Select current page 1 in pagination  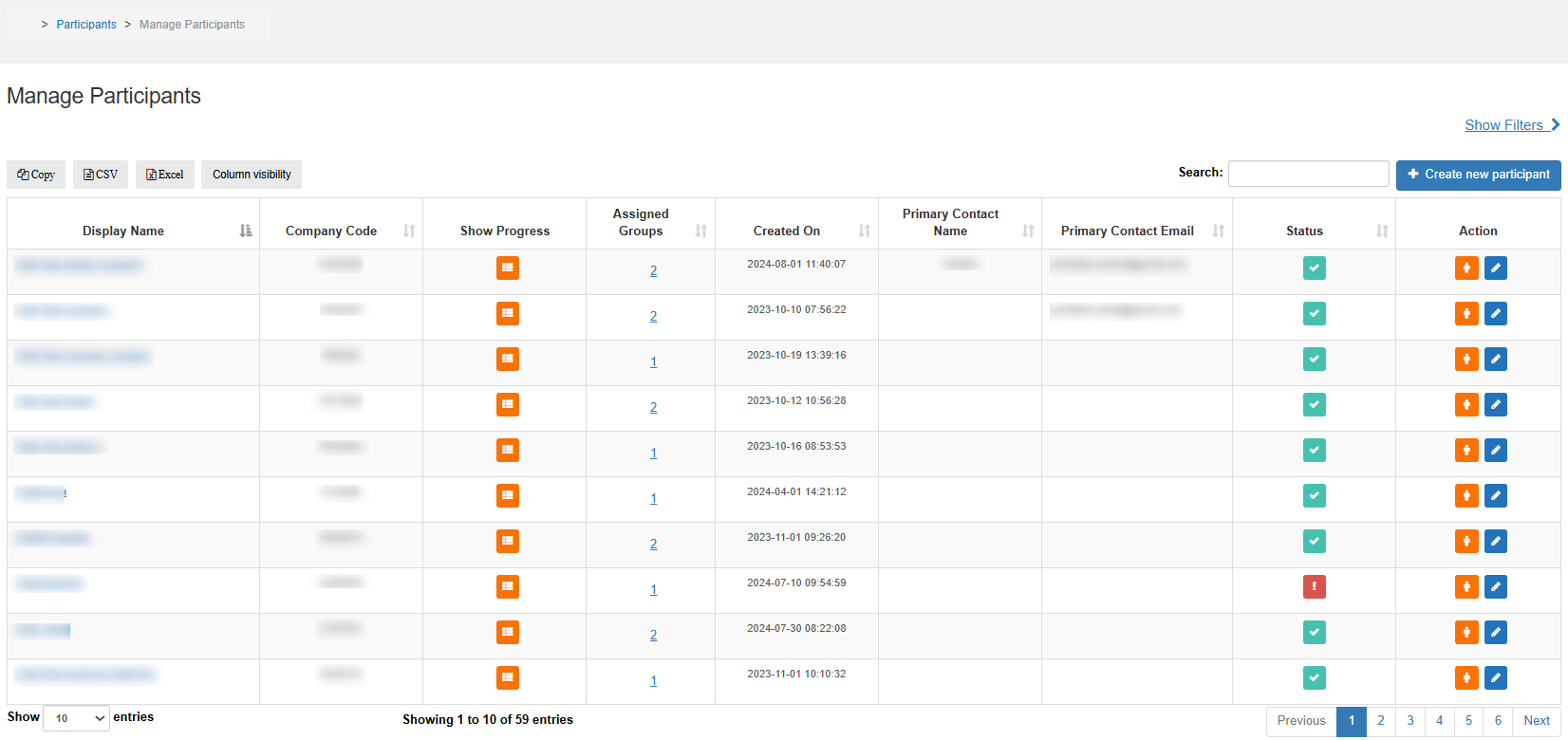pyautogui.click(x=1352, y=721)
